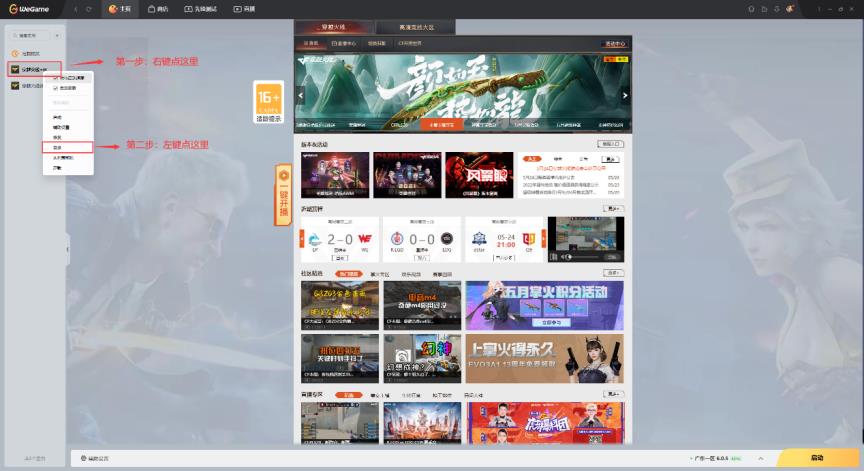
Task: Select the first sidebar entry with the orange round icon
Action: pyautogui.click(x=25, y=53)
